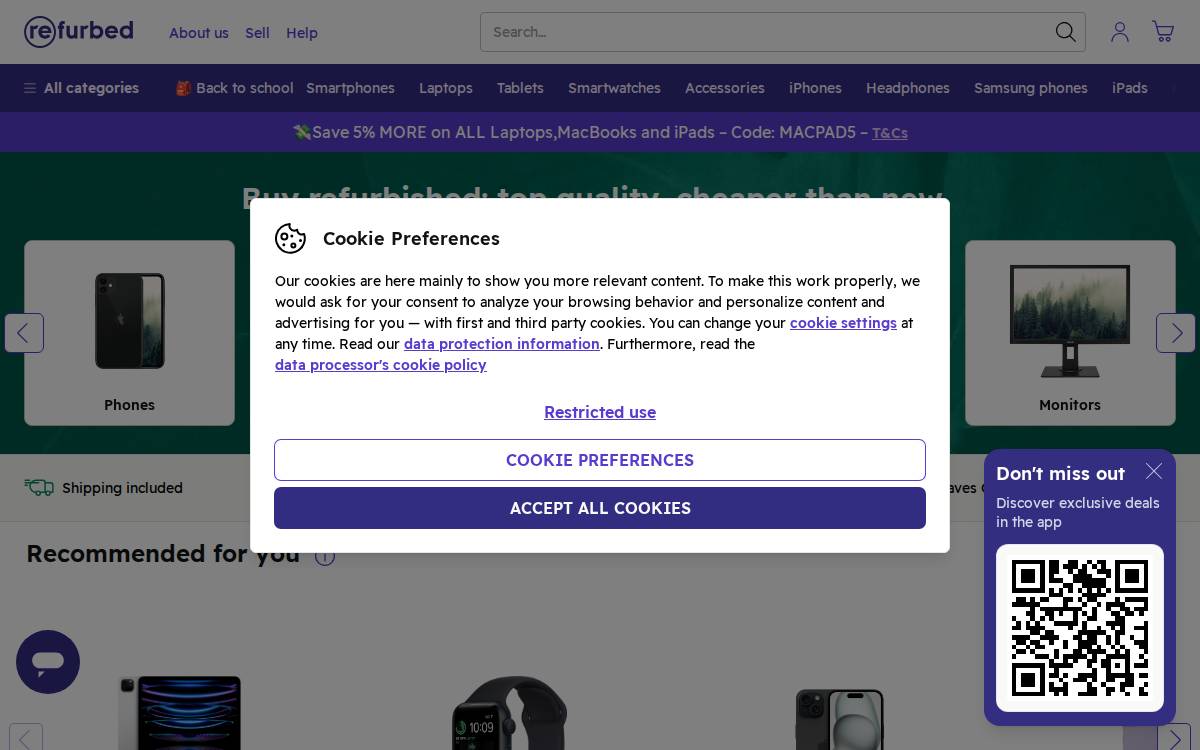Select Accessories in navigation bar

click(725, 88)
